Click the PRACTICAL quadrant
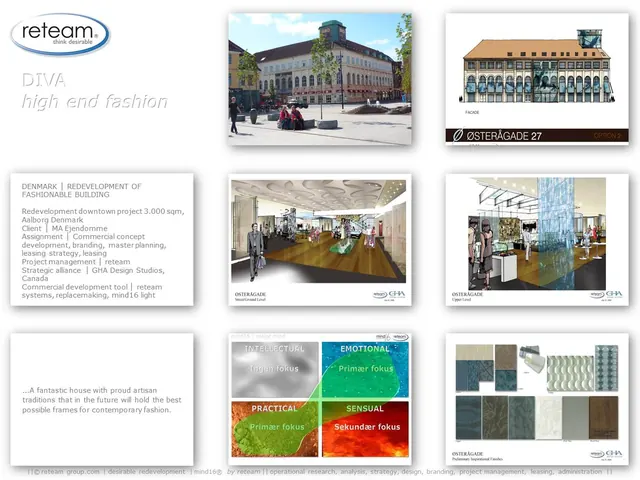This screenshot has width=640, height=480. 275,429
